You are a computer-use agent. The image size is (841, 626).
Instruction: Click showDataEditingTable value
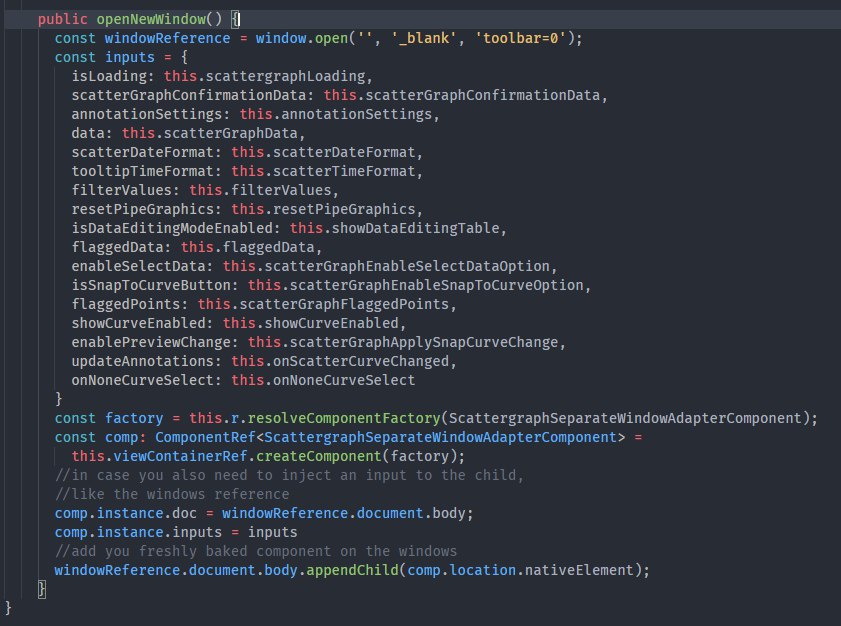(x=416, y=228)
